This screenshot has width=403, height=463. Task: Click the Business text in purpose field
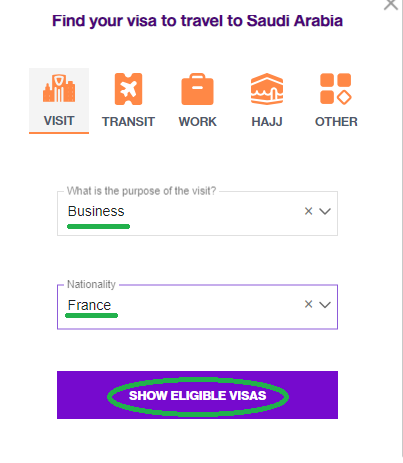(x=96, y=211)
